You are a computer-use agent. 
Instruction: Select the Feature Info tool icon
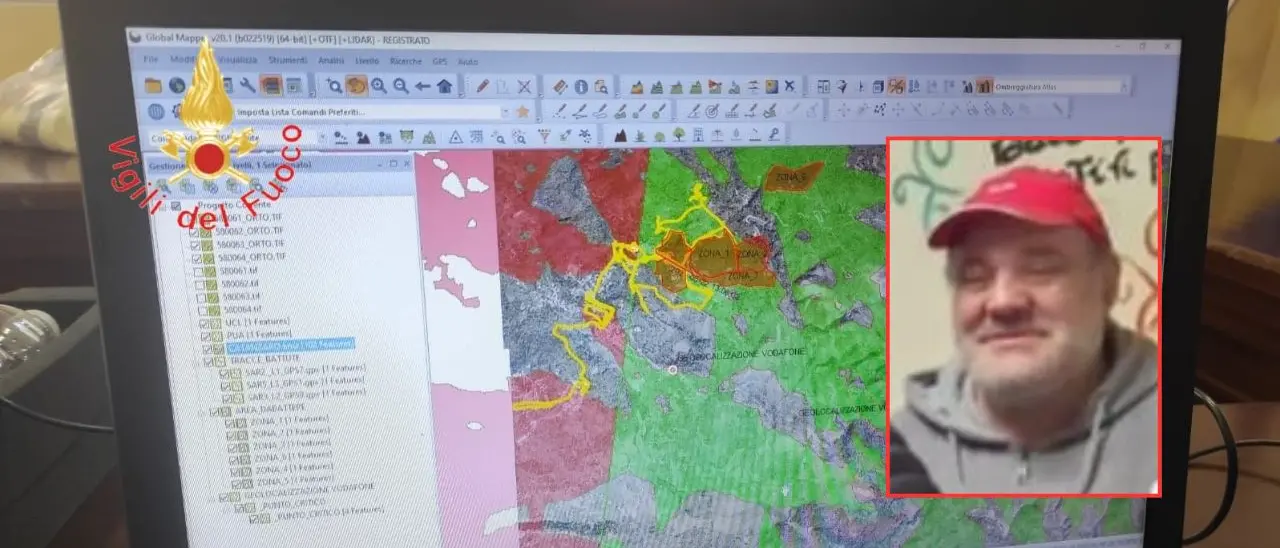click(x=581, y=87)
